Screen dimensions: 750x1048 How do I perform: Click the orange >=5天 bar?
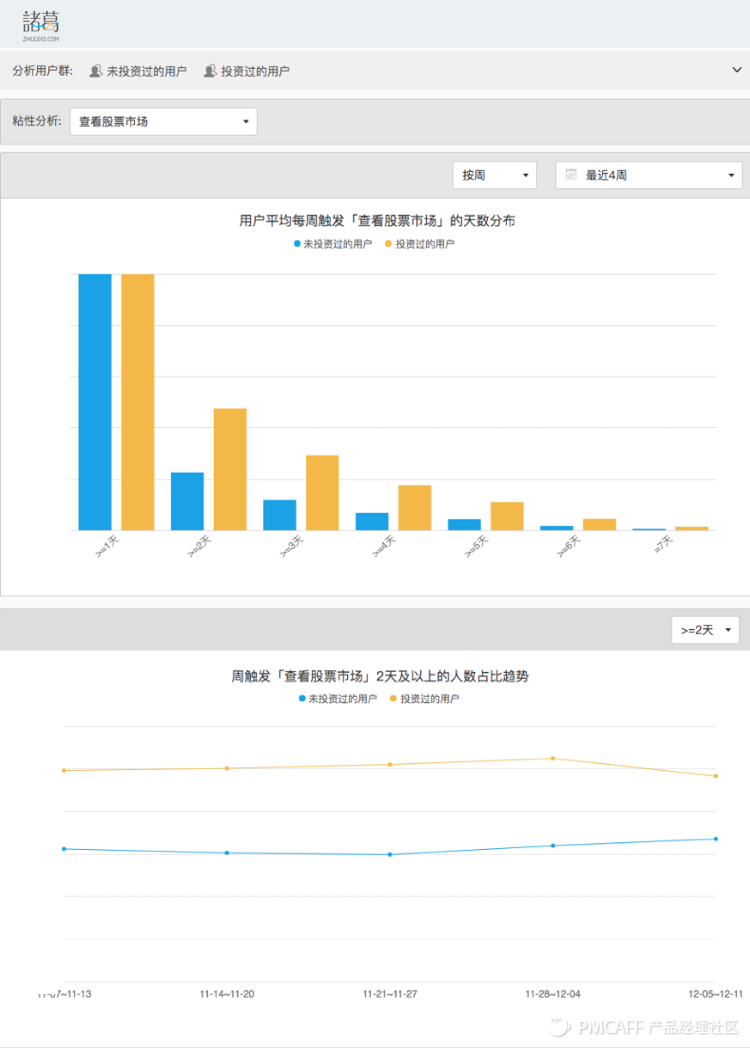[x=507, y=516]
